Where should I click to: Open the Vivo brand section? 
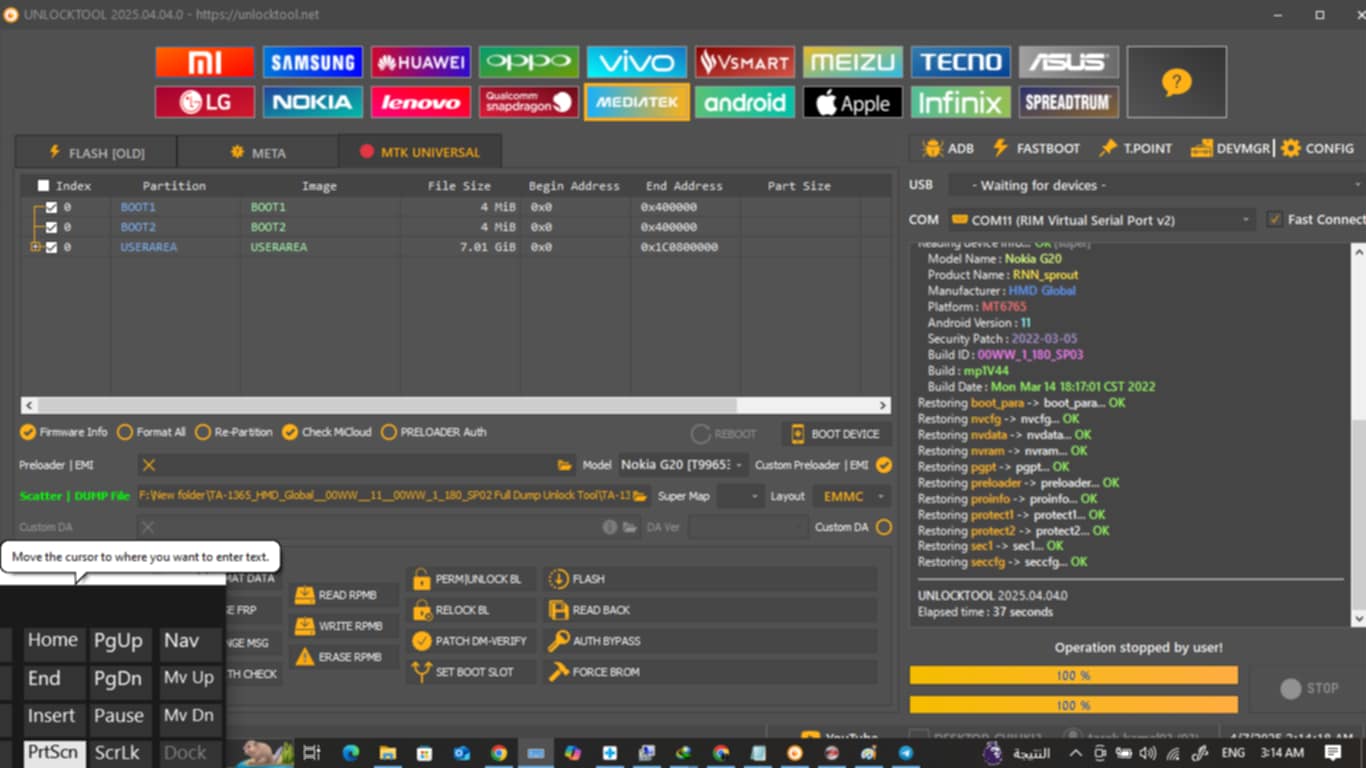pyautogui.click(x=637, y=62)
